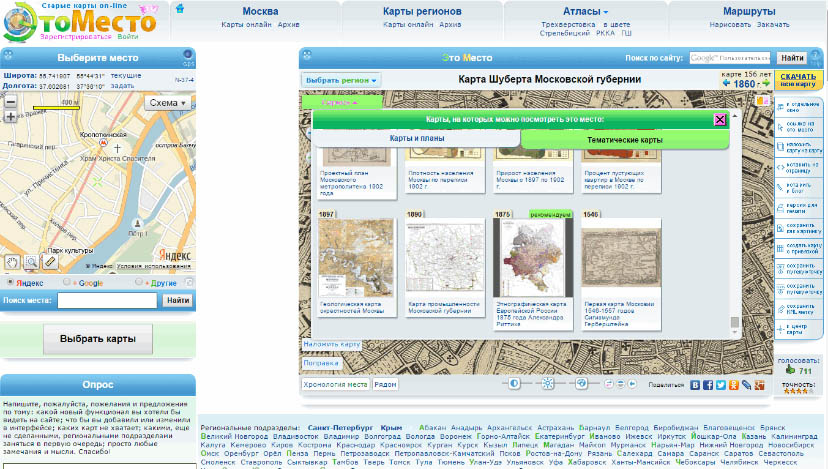Switch to Карты и планы tab
Screen dimensions: 828x469
click(417, 138)
